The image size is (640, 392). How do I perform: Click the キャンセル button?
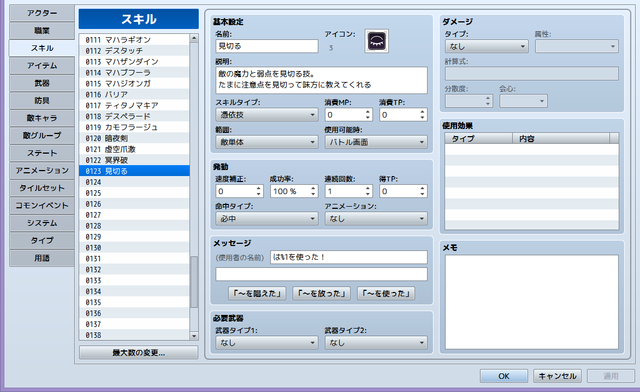tap(557, 376)
